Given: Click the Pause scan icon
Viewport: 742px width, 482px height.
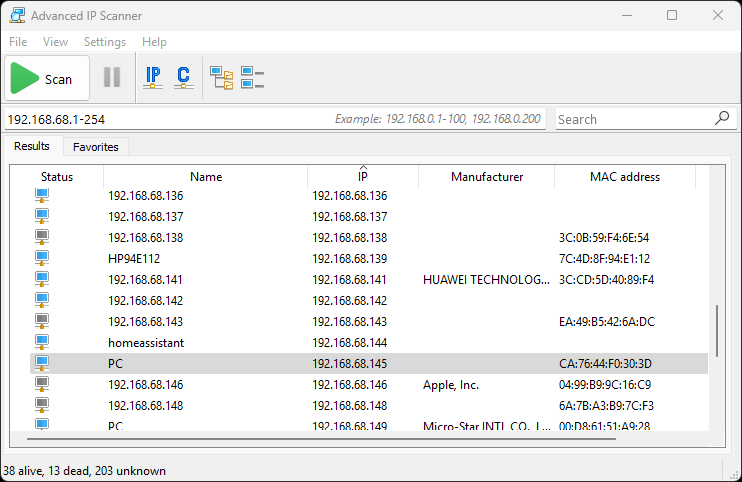Looking at the screenshot, I should [x=112, y=78].
